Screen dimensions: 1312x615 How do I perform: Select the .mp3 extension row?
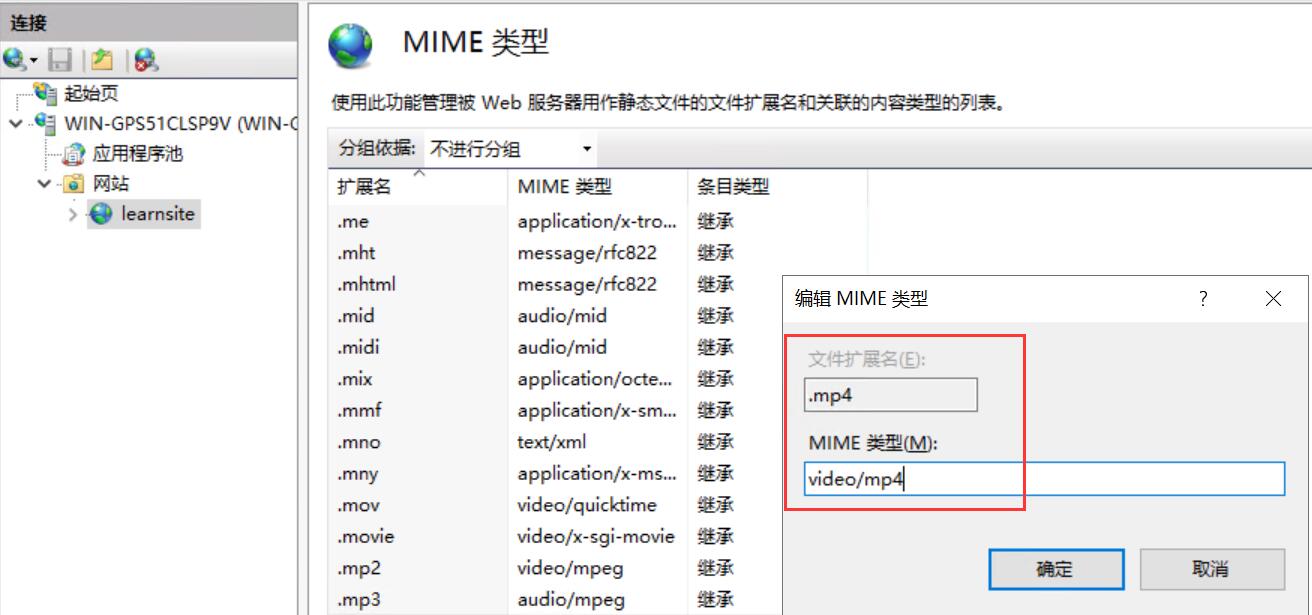point(359,600)
